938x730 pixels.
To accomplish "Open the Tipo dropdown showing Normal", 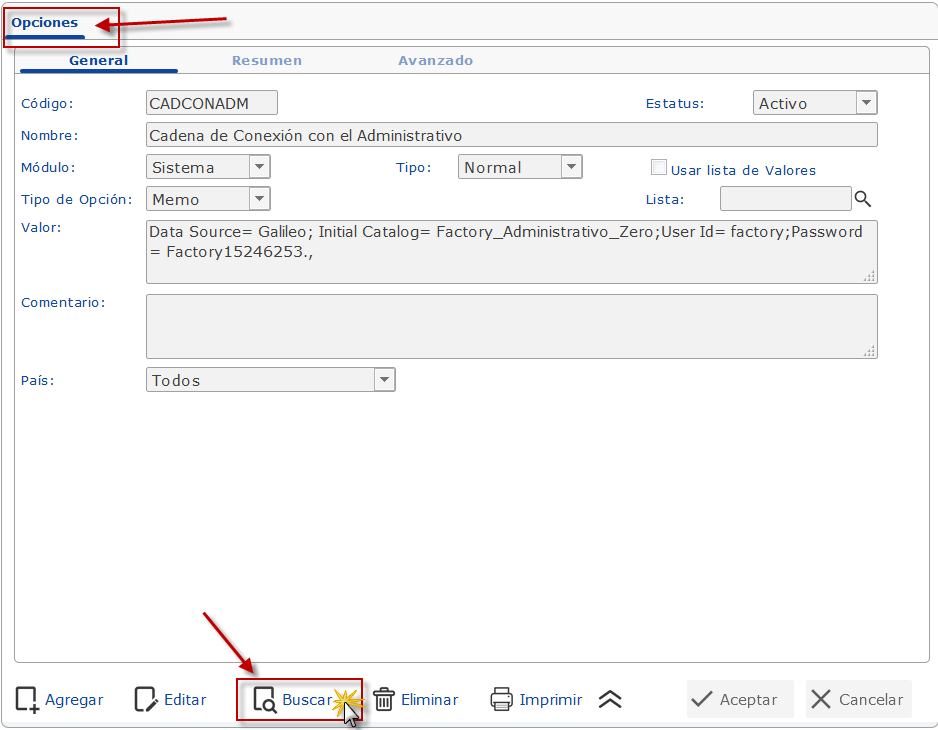I will 571,167.
